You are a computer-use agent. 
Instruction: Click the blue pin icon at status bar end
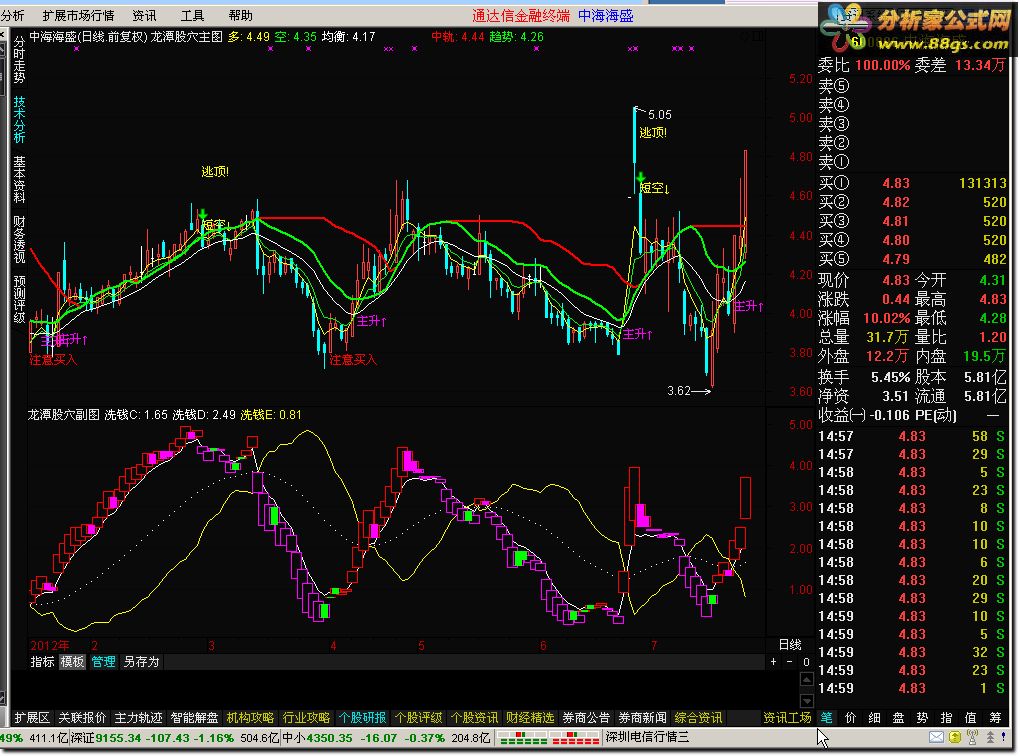tap(1004, 737)
